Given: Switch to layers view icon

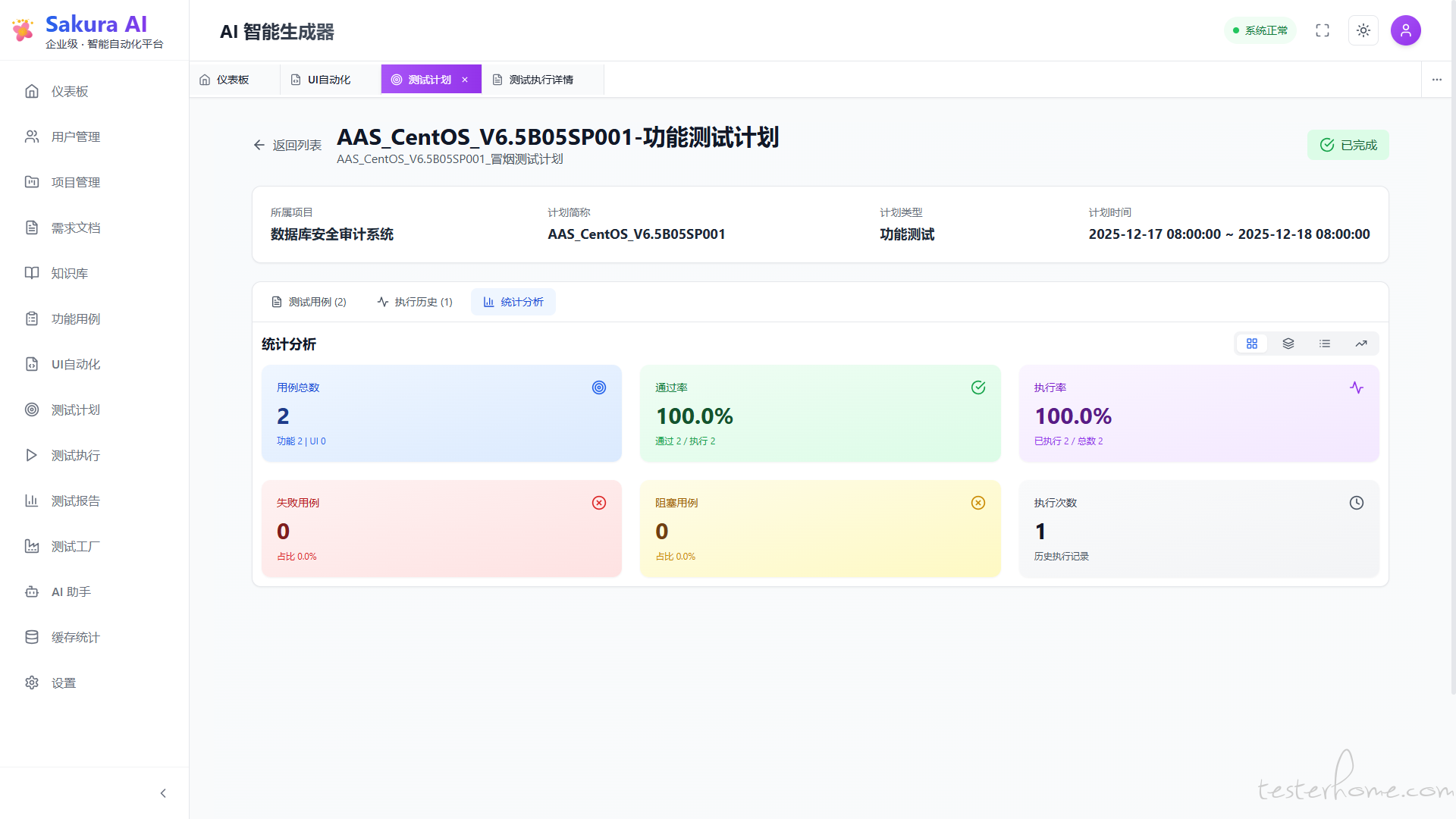Looking at the screenshot, I should coord(1288,344).
